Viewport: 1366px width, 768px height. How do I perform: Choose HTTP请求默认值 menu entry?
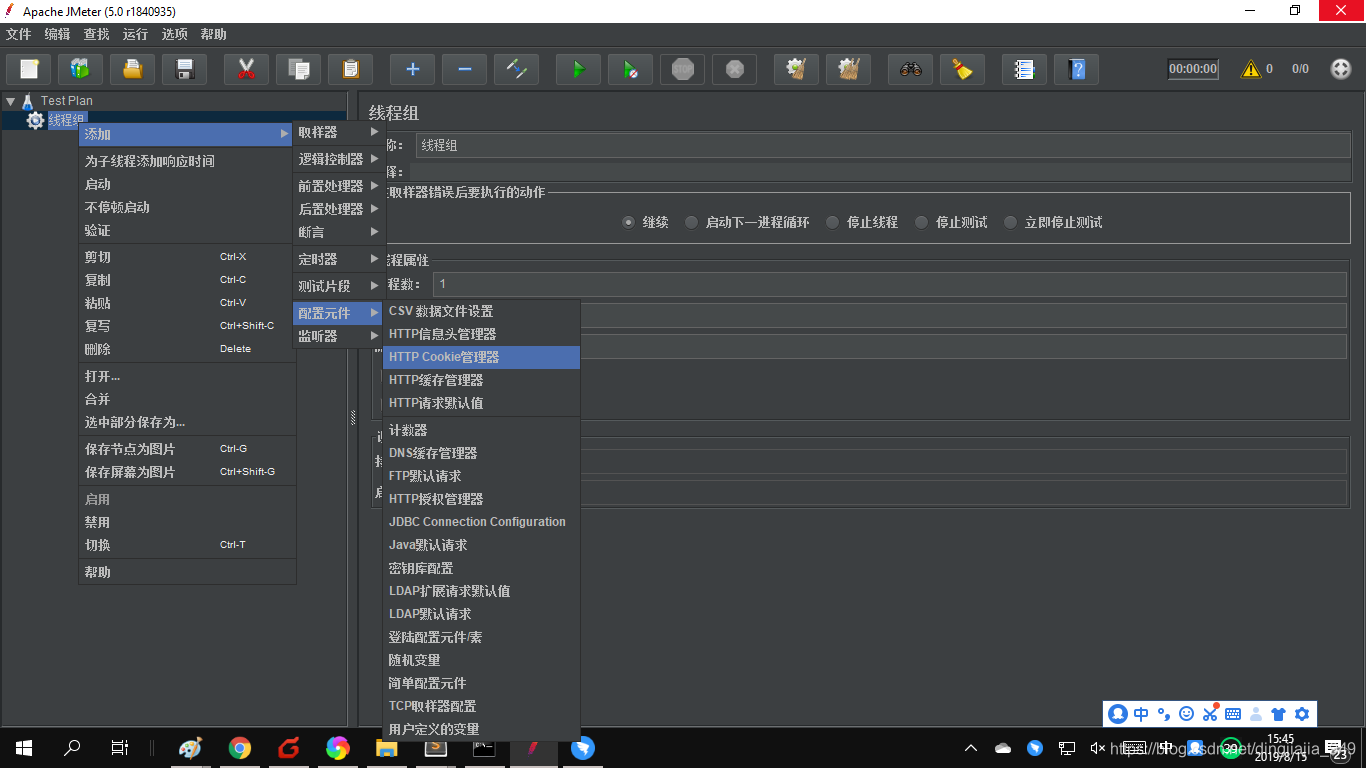(x=481, y=403)
